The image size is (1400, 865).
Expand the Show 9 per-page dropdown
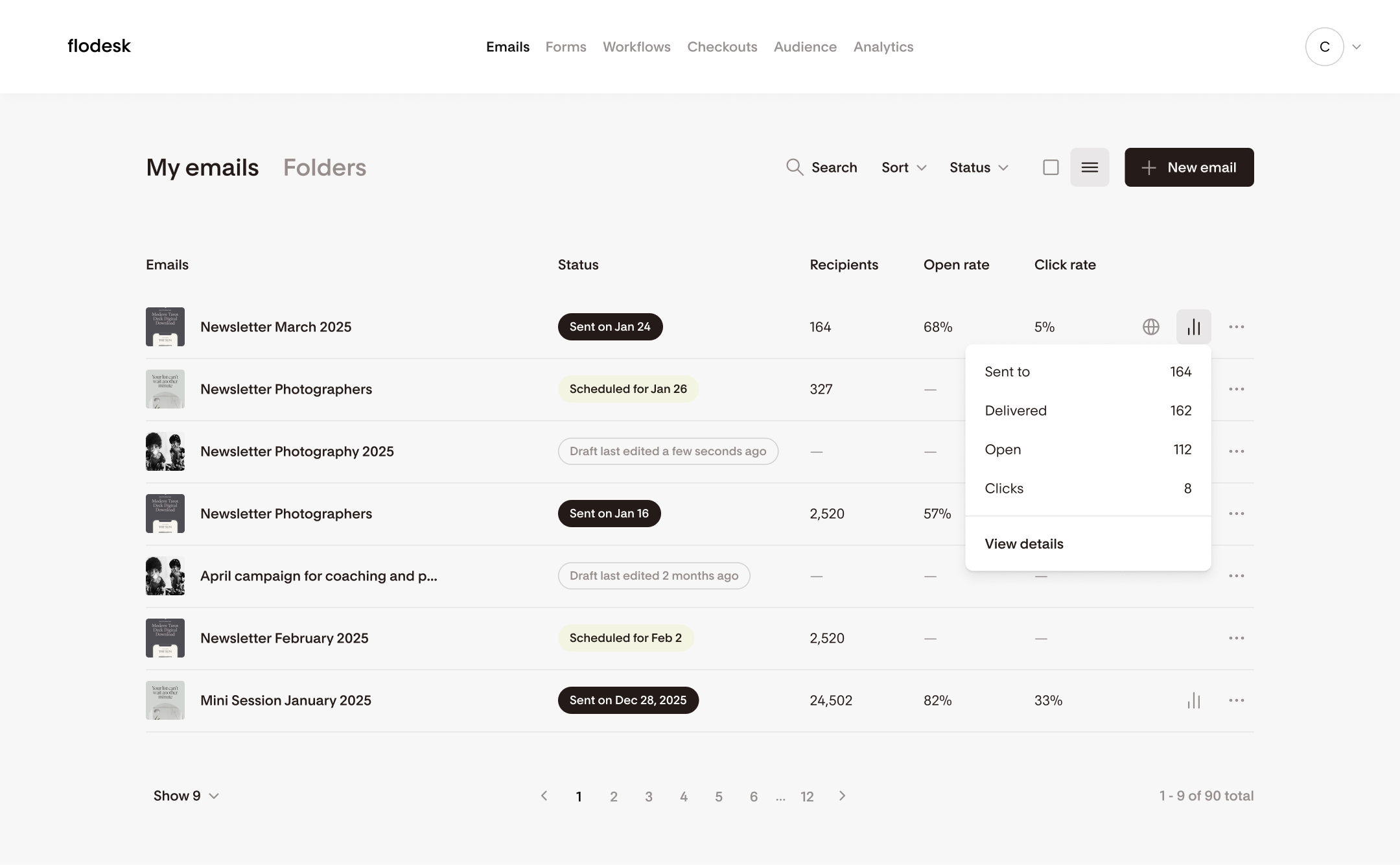(x=186, y=796)
